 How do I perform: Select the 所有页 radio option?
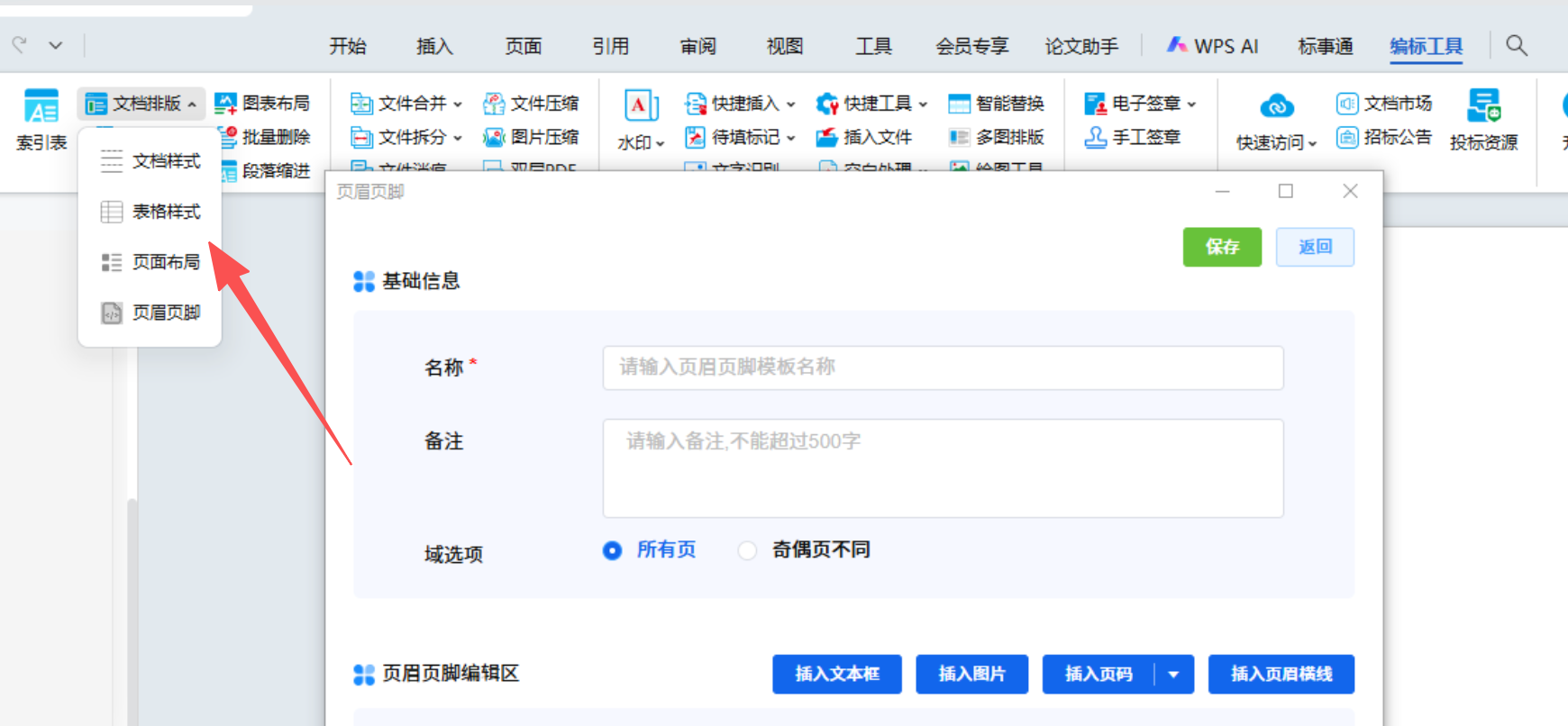click(613, 550)
